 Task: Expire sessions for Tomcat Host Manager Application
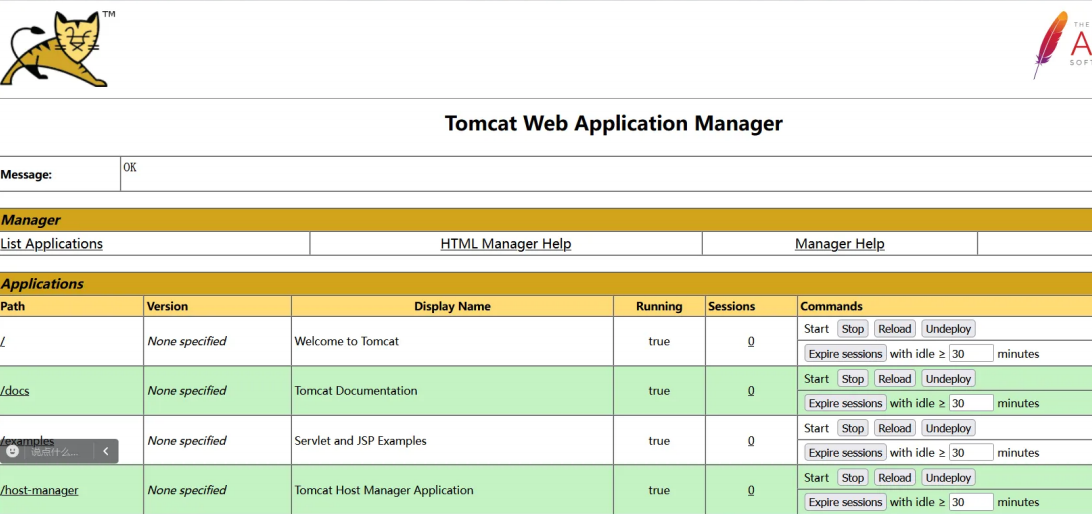(845, 502)
